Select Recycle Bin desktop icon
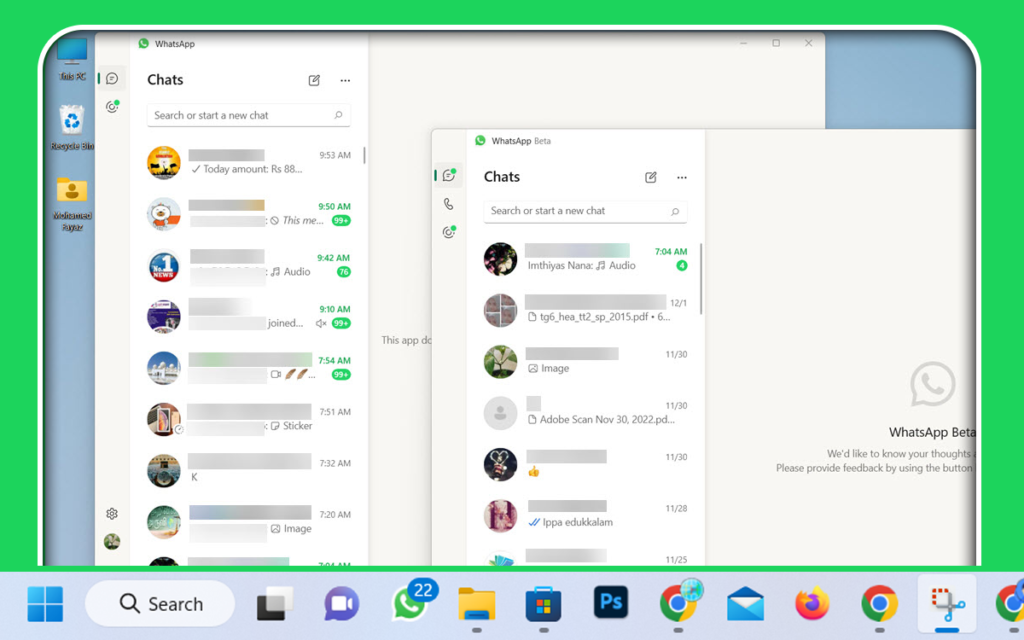1024x640 pixels. pos(72,127)
